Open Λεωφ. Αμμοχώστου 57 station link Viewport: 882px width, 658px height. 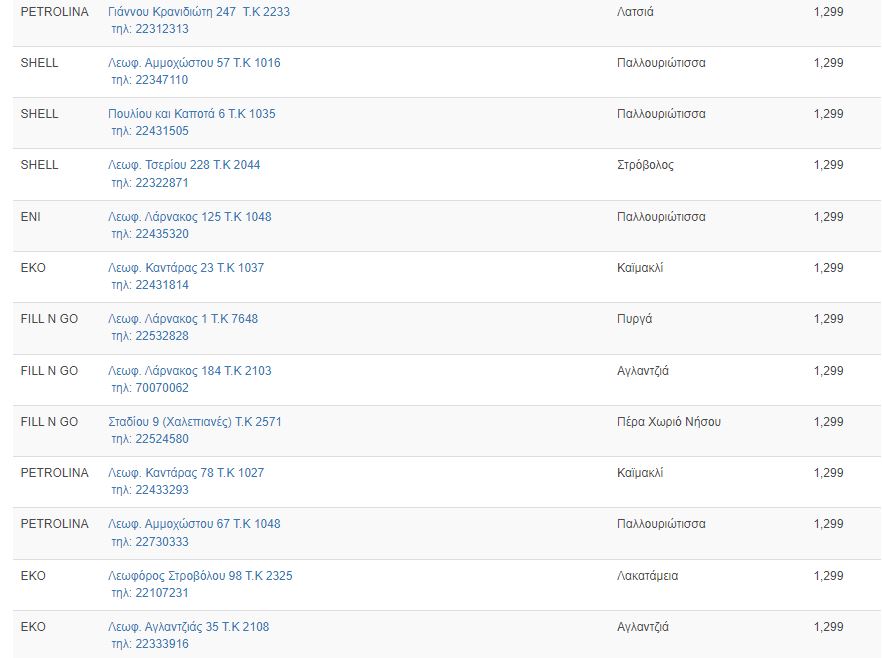pos(194,63)
